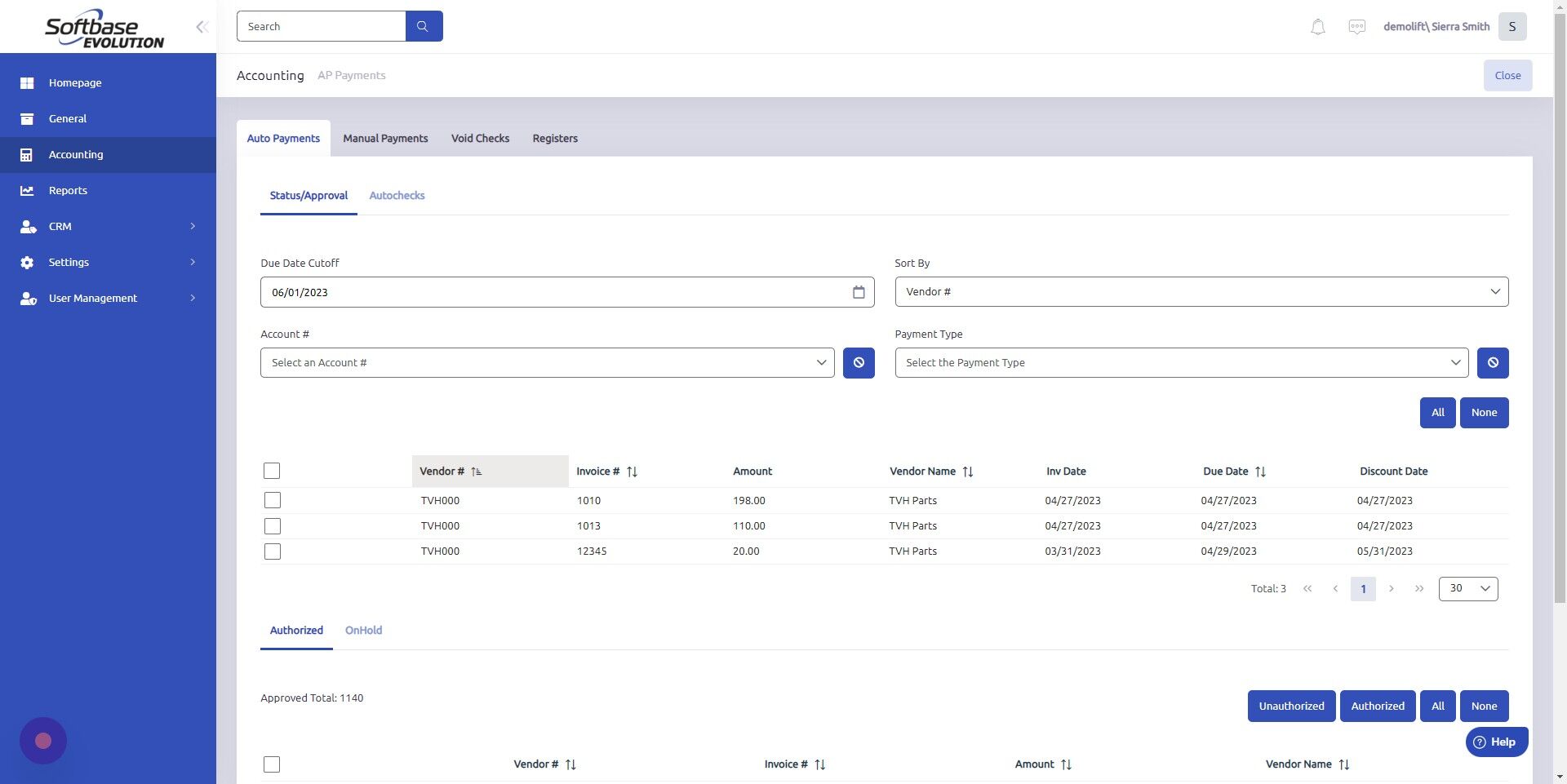The height and width of the screenshot is (784, 1567).
Task: Open the Help widget
Action: [1497, 742]
